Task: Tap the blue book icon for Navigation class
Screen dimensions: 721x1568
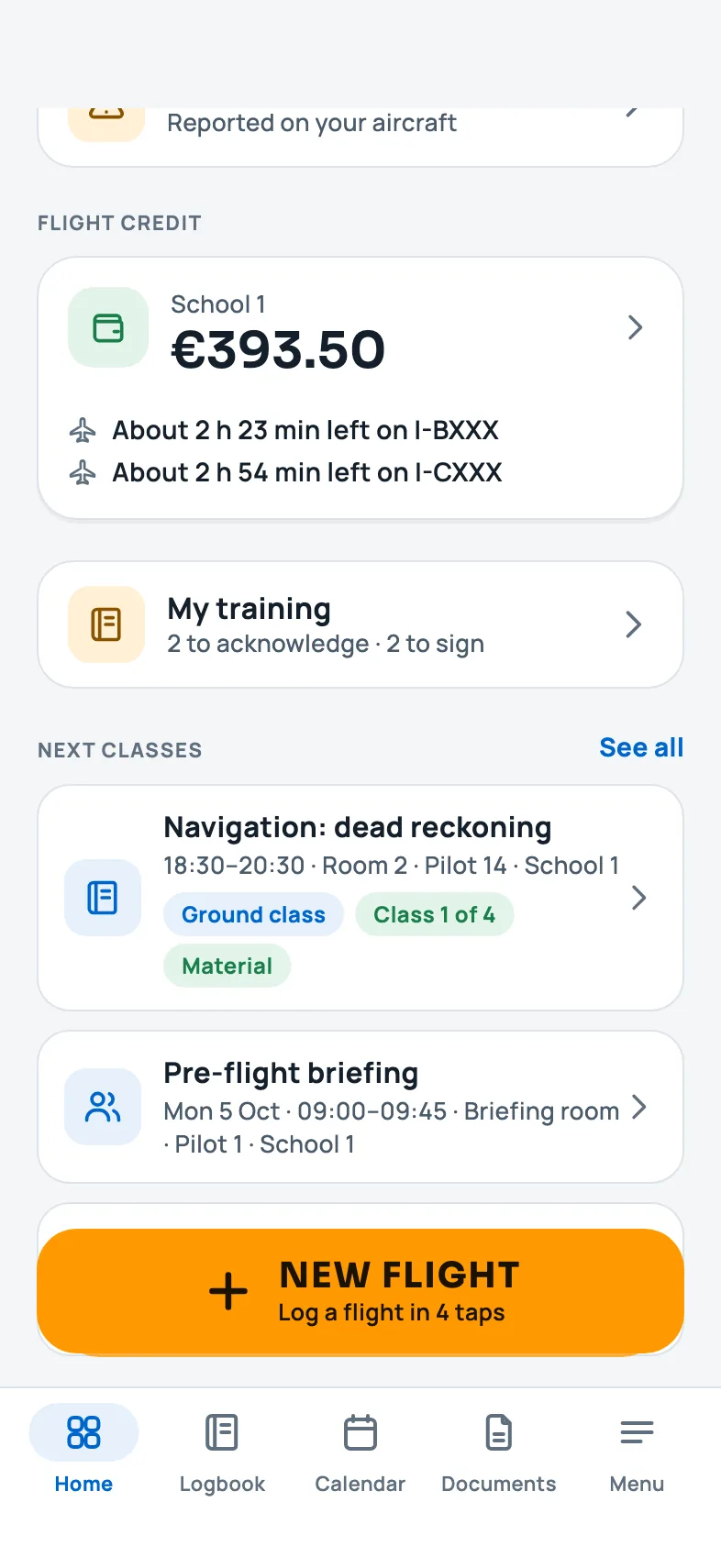Action: point(103,898)
